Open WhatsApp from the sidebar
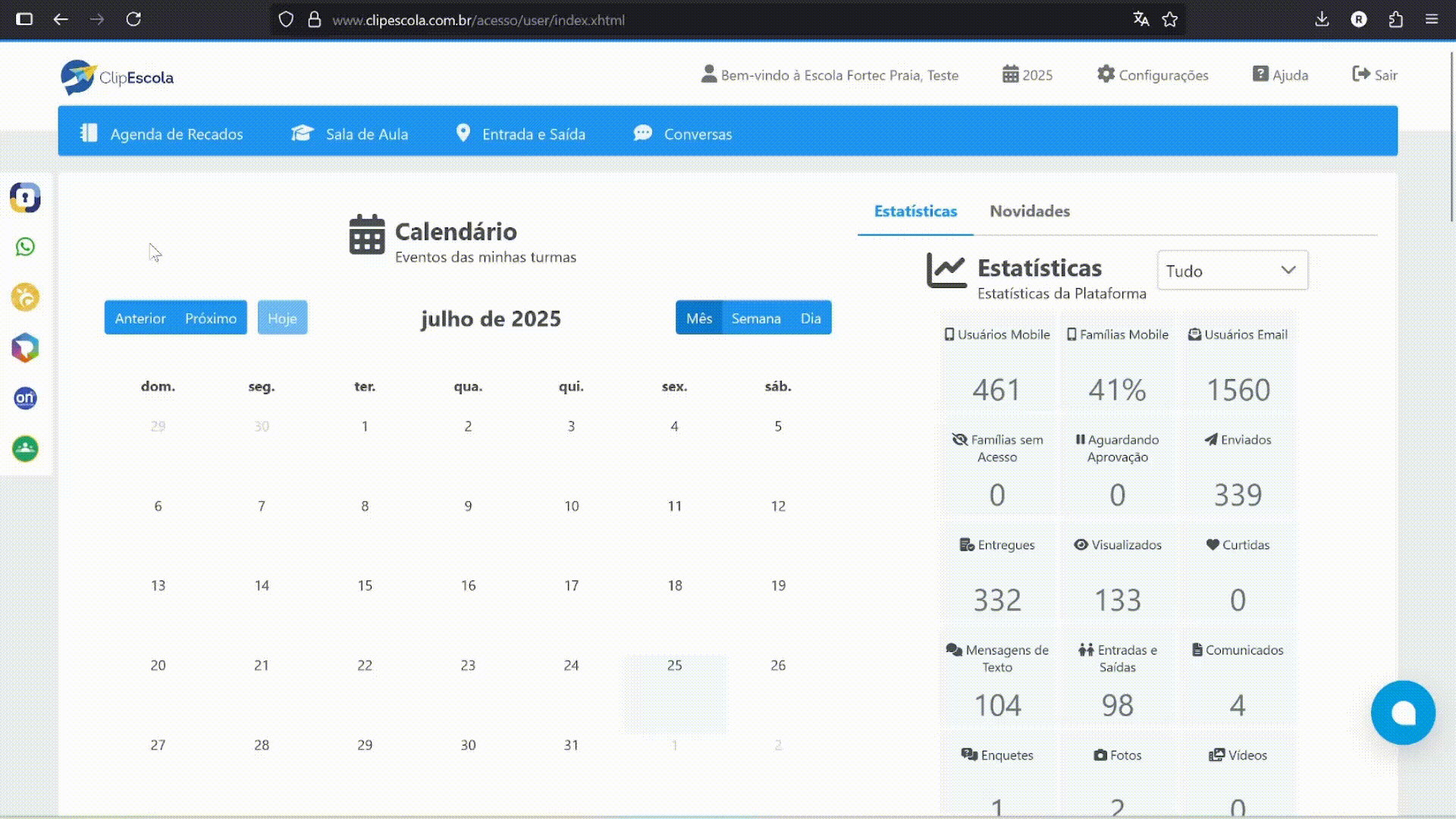 25,247
